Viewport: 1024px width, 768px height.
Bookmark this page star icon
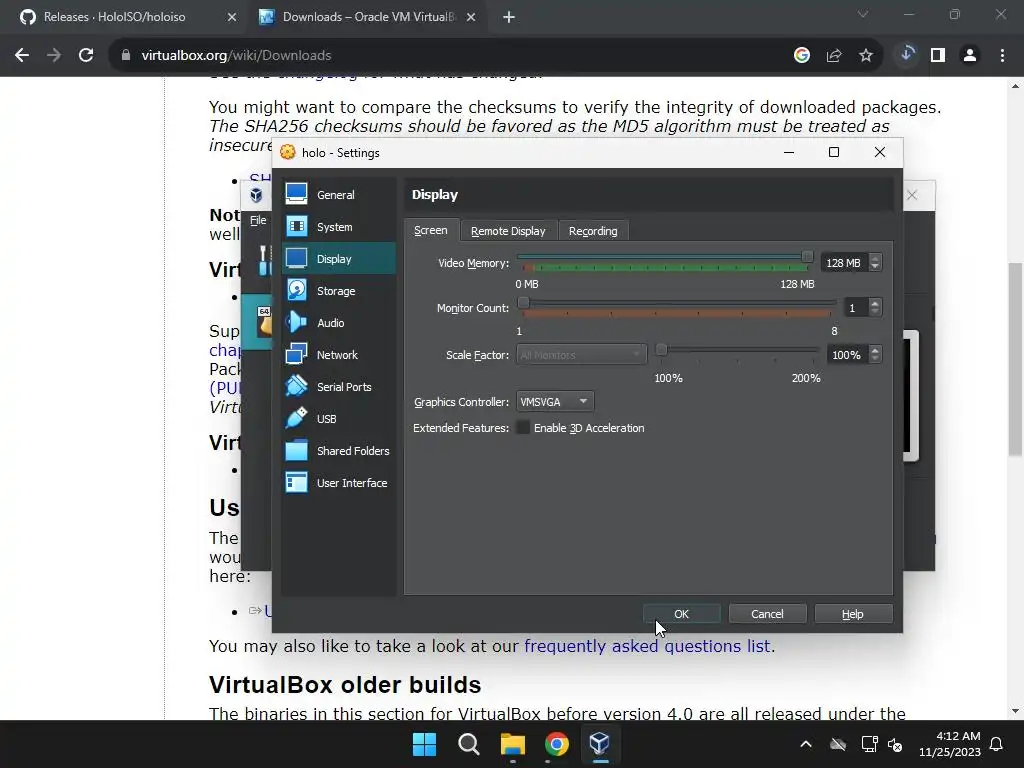tap(866, 56)
